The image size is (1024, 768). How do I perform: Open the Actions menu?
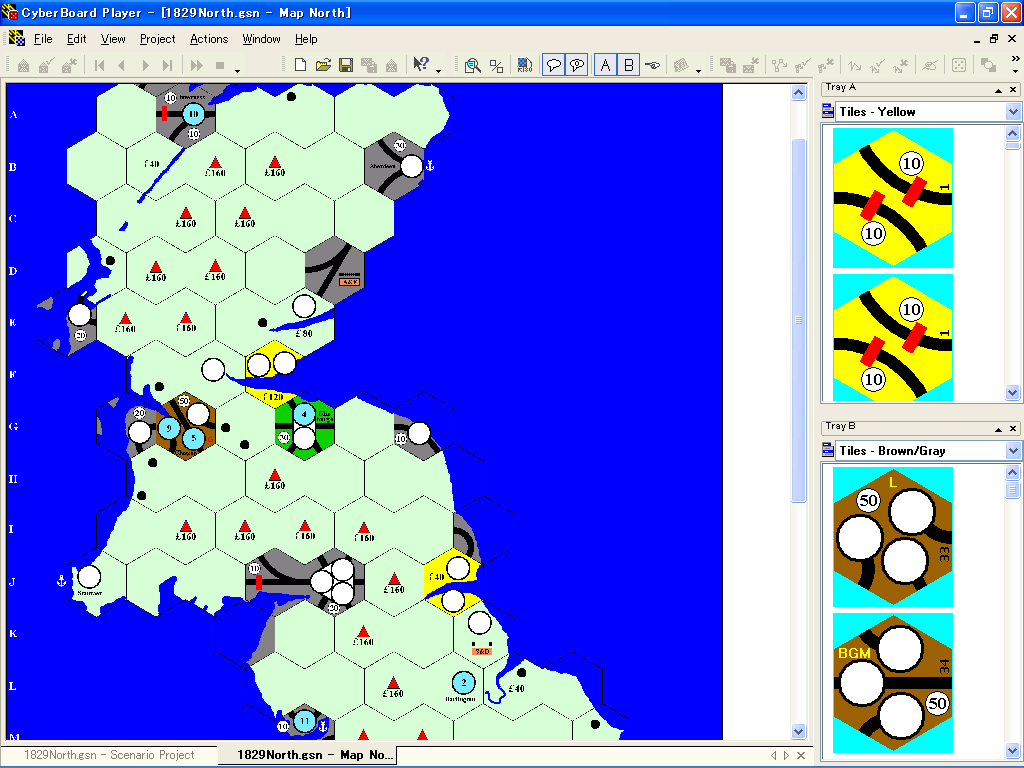pos(209,39)
